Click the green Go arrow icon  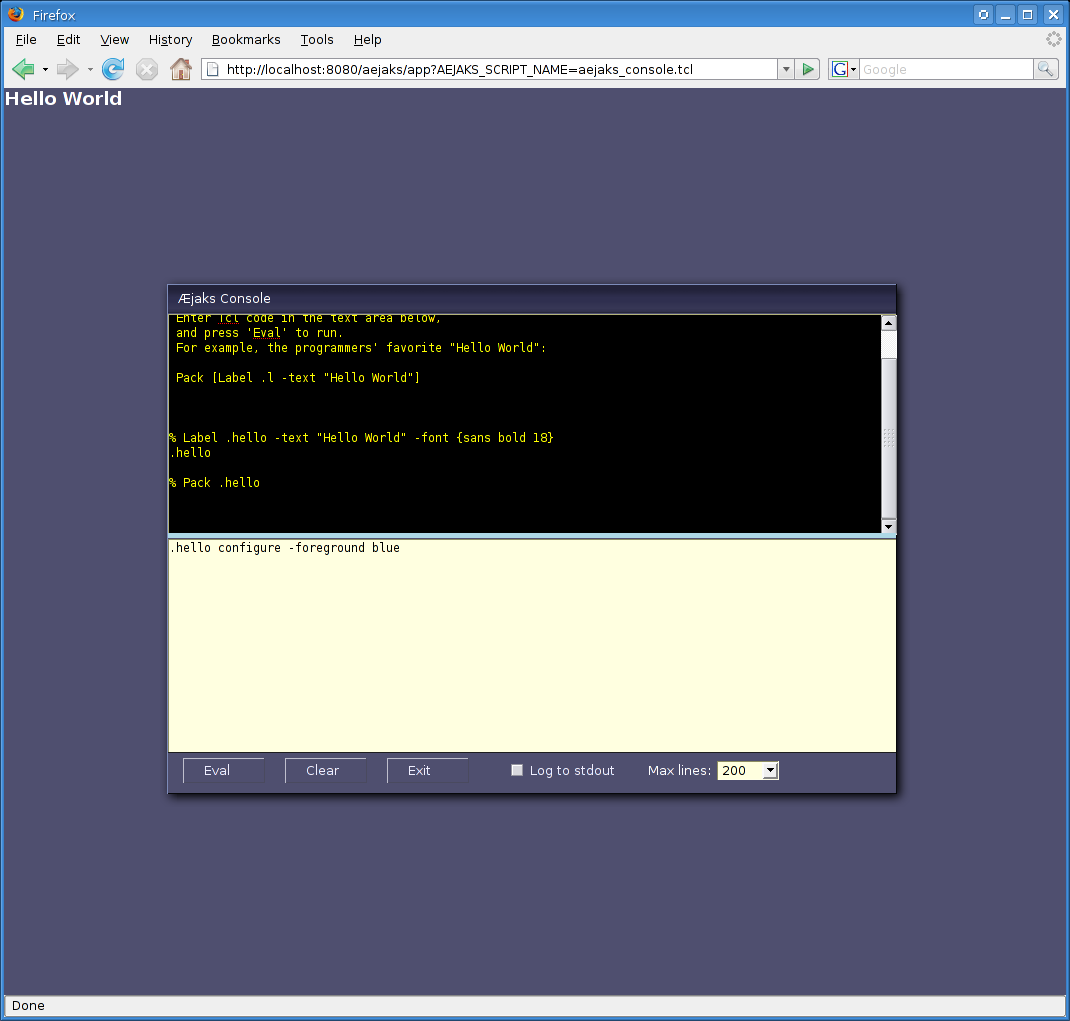(809, 69)
